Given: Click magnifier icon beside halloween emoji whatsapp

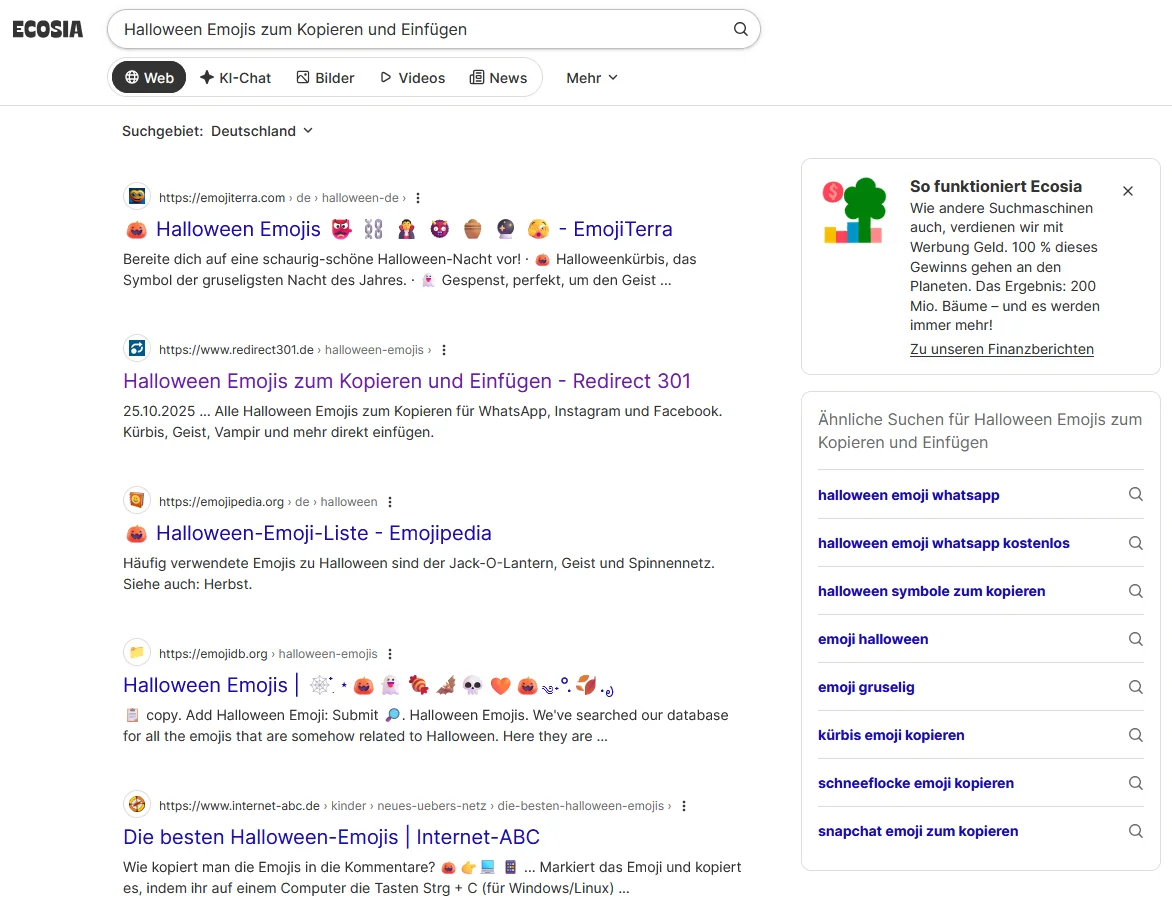Looking at the screenshot, I should tap(1135, 494).
